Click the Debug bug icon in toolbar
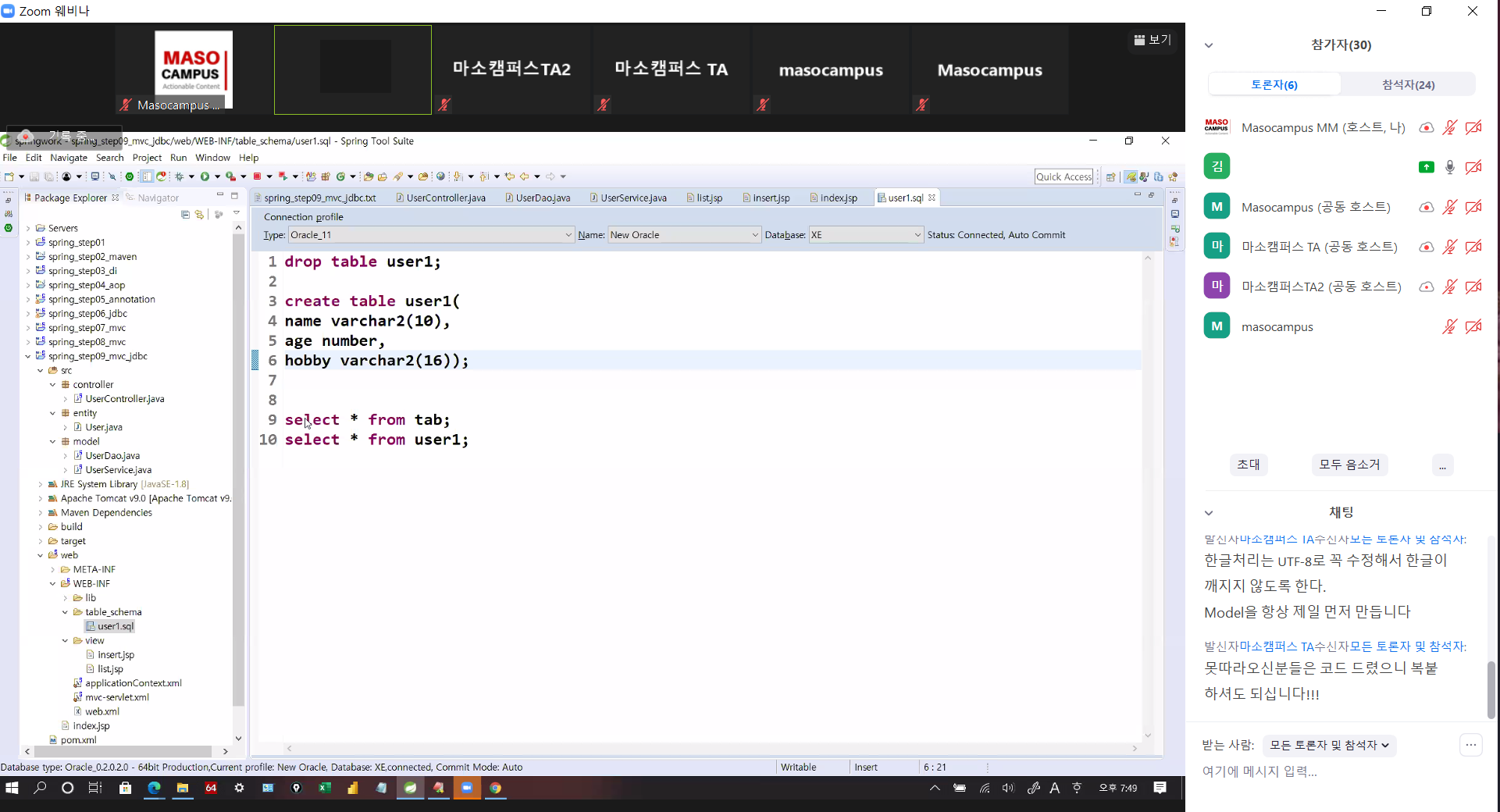This screenshot has height=812, width=1500. point(179,176)
